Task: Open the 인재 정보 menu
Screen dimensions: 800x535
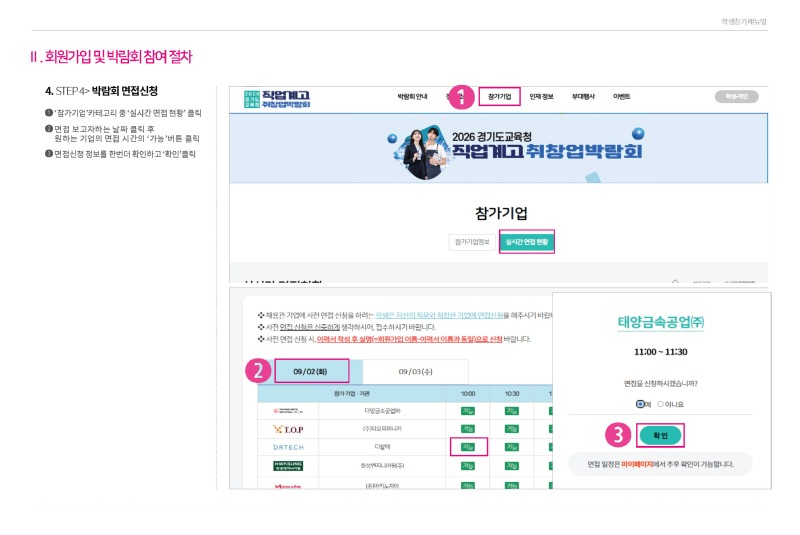Action: click(541, 96)
